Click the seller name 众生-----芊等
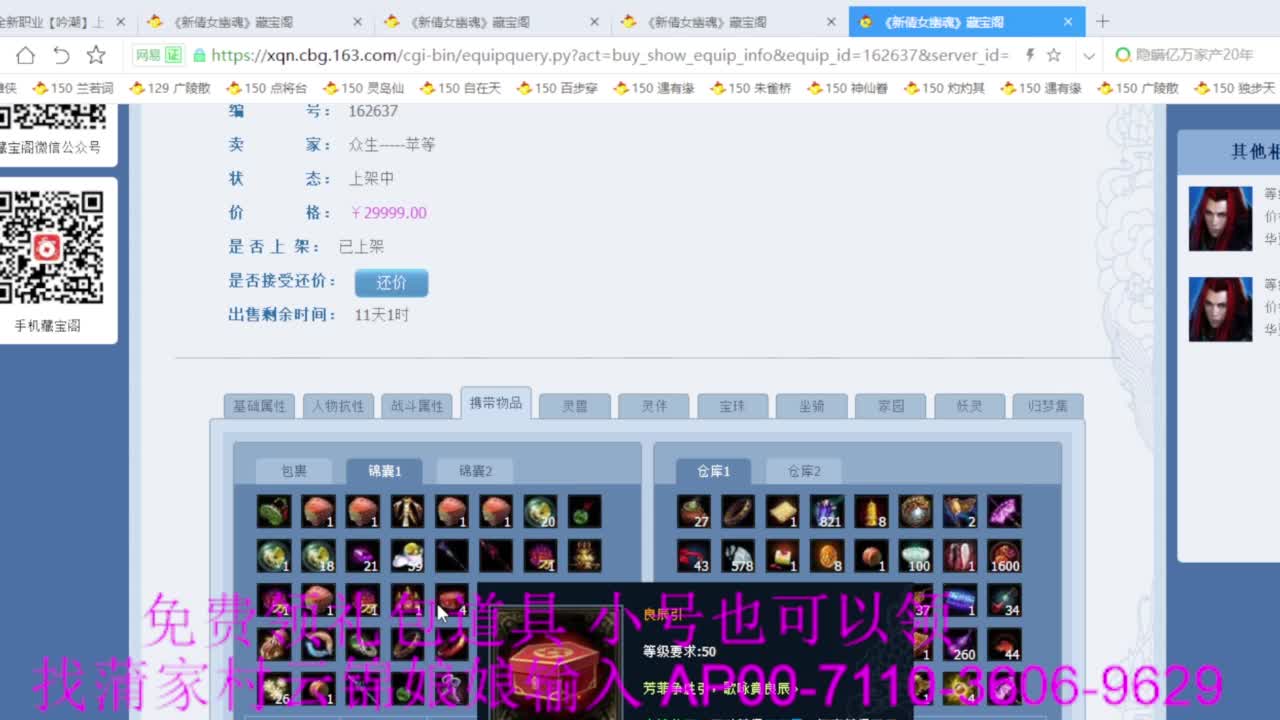 (392, 145)
